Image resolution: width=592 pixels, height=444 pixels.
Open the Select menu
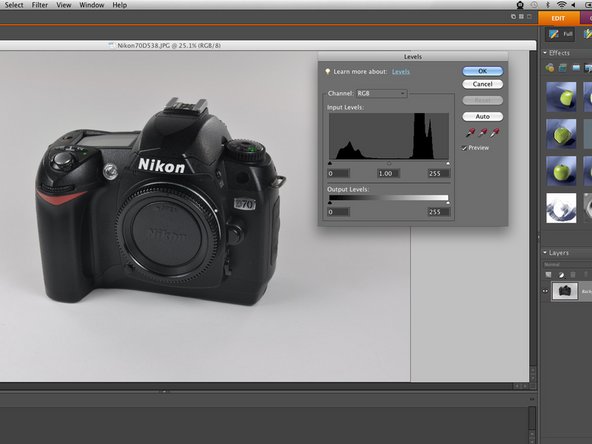[x=14, y=5]
